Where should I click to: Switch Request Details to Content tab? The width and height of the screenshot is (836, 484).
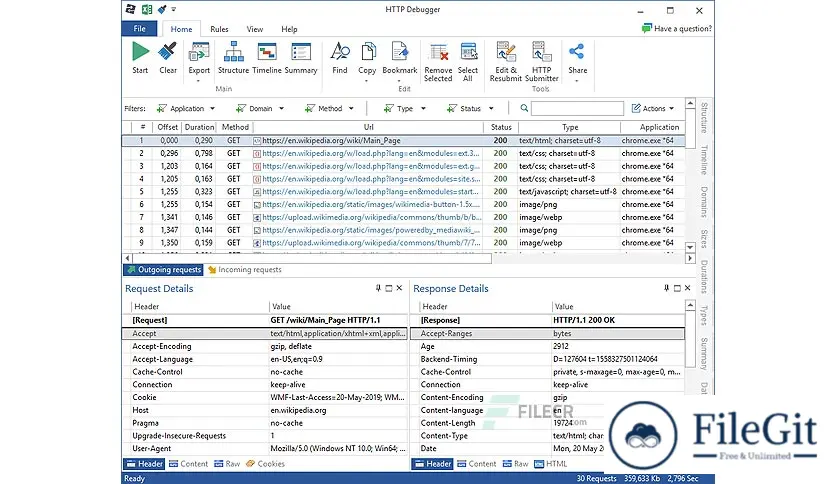click(x=188, y=464)
